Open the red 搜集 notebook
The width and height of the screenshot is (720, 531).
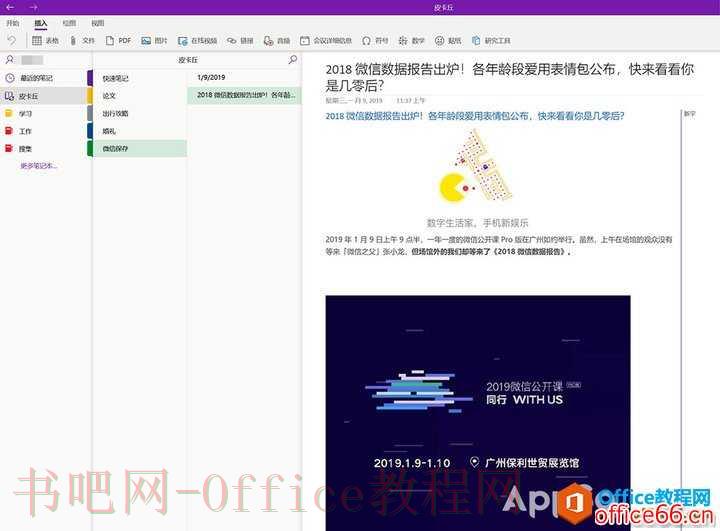point(44,148)
